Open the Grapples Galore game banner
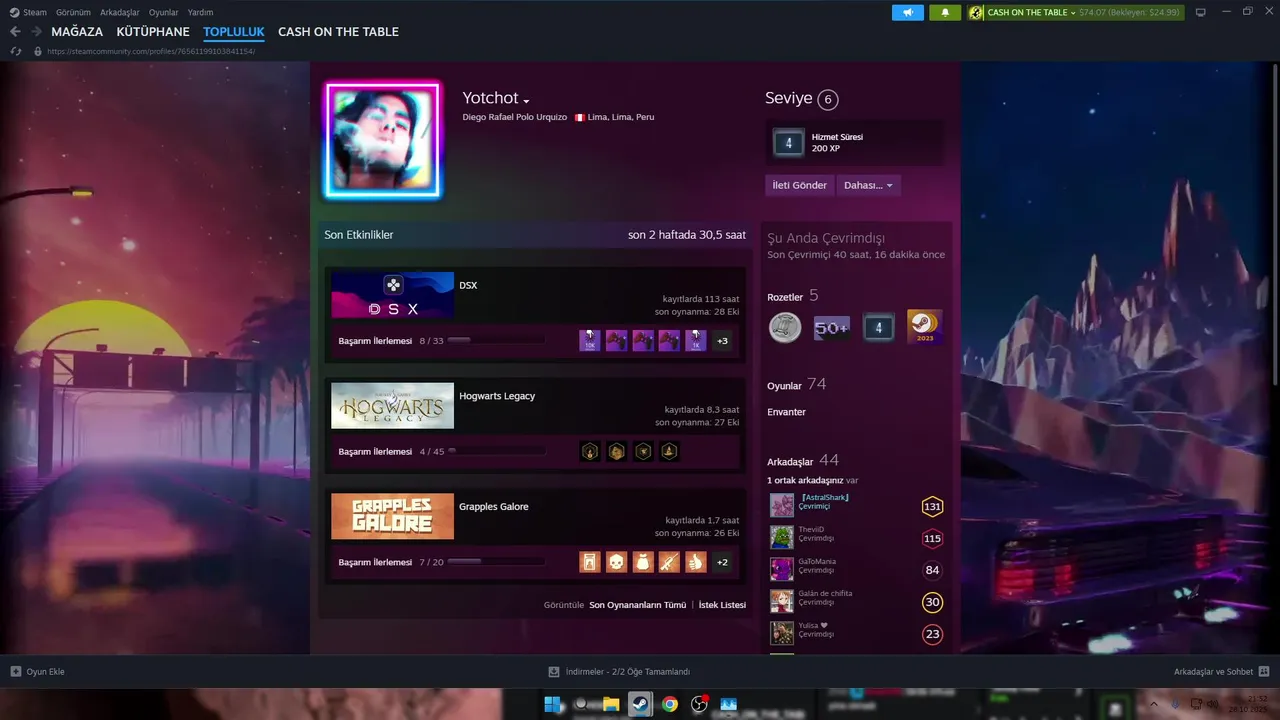Viewport: 1280px width, 720px height. click(x=392, y=517)
